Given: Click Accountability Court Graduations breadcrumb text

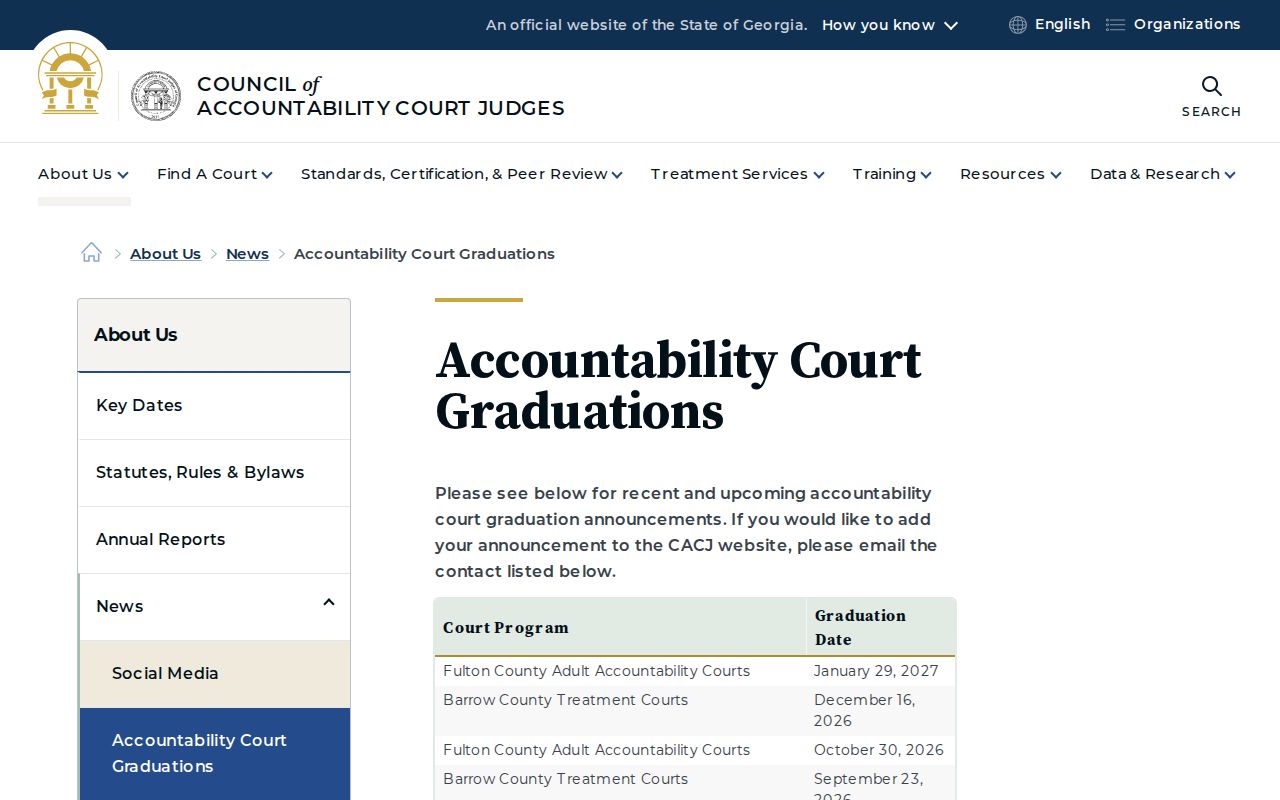Looking at the screenshot, I should [x=424, y=254].
